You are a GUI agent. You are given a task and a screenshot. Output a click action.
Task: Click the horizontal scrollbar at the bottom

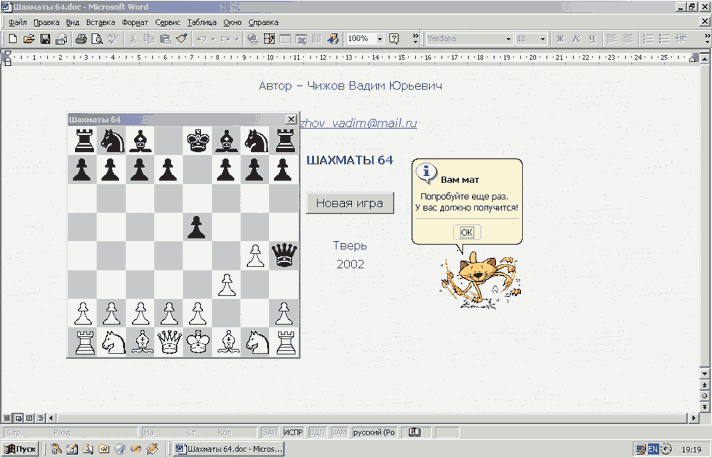click(x=370, y=416)
